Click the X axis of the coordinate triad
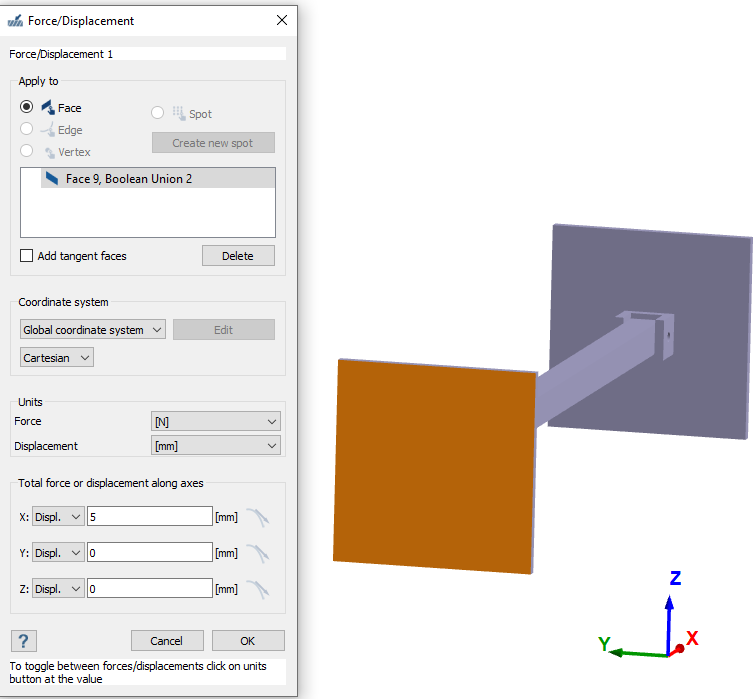This screenshot has height=699, width=756. point(677,650)
